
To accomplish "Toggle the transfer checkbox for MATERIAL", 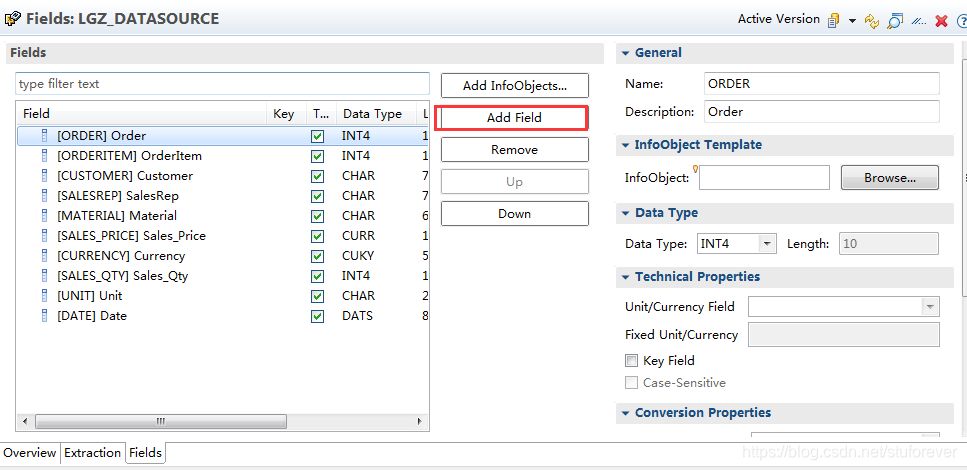I will point(318,216).
